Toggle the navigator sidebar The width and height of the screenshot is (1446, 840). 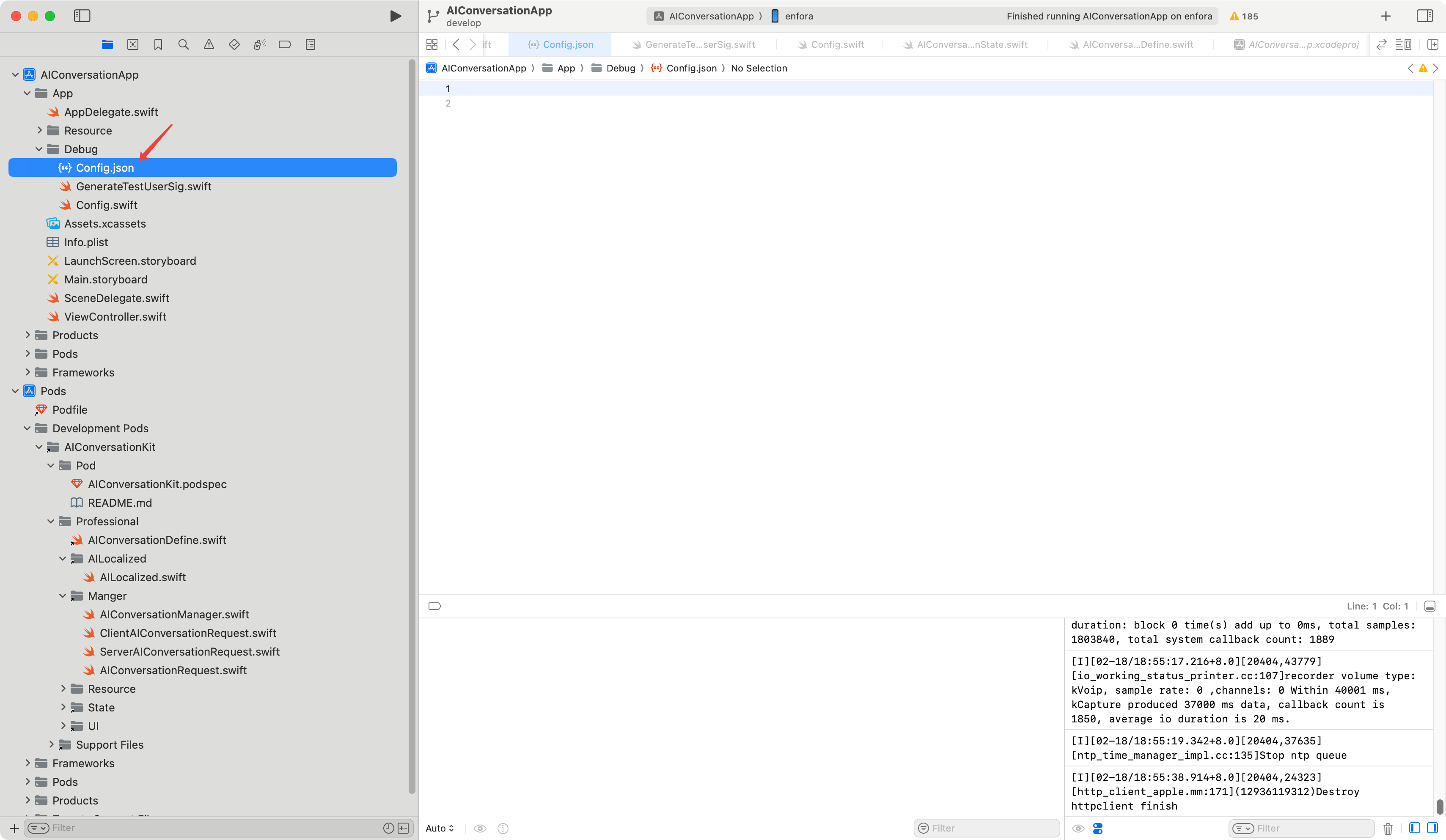[82, 16]
